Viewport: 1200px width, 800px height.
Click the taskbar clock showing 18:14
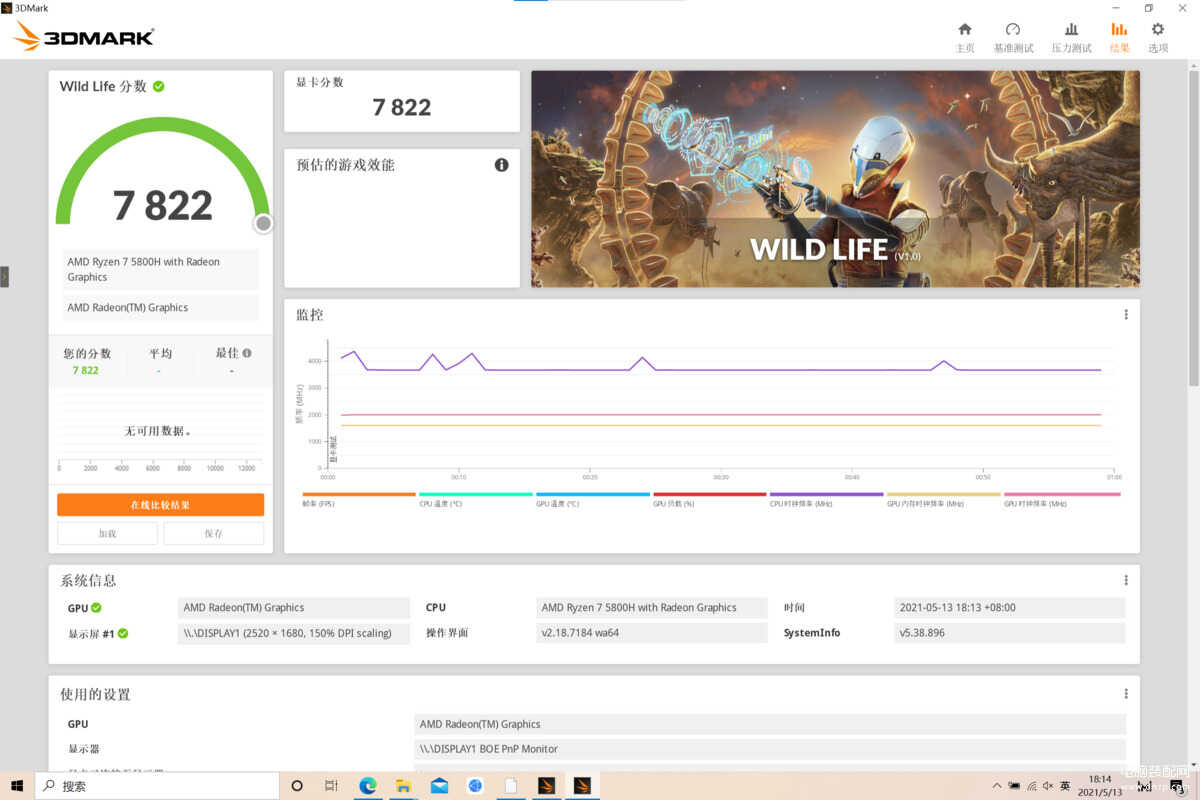(1099, 786)
